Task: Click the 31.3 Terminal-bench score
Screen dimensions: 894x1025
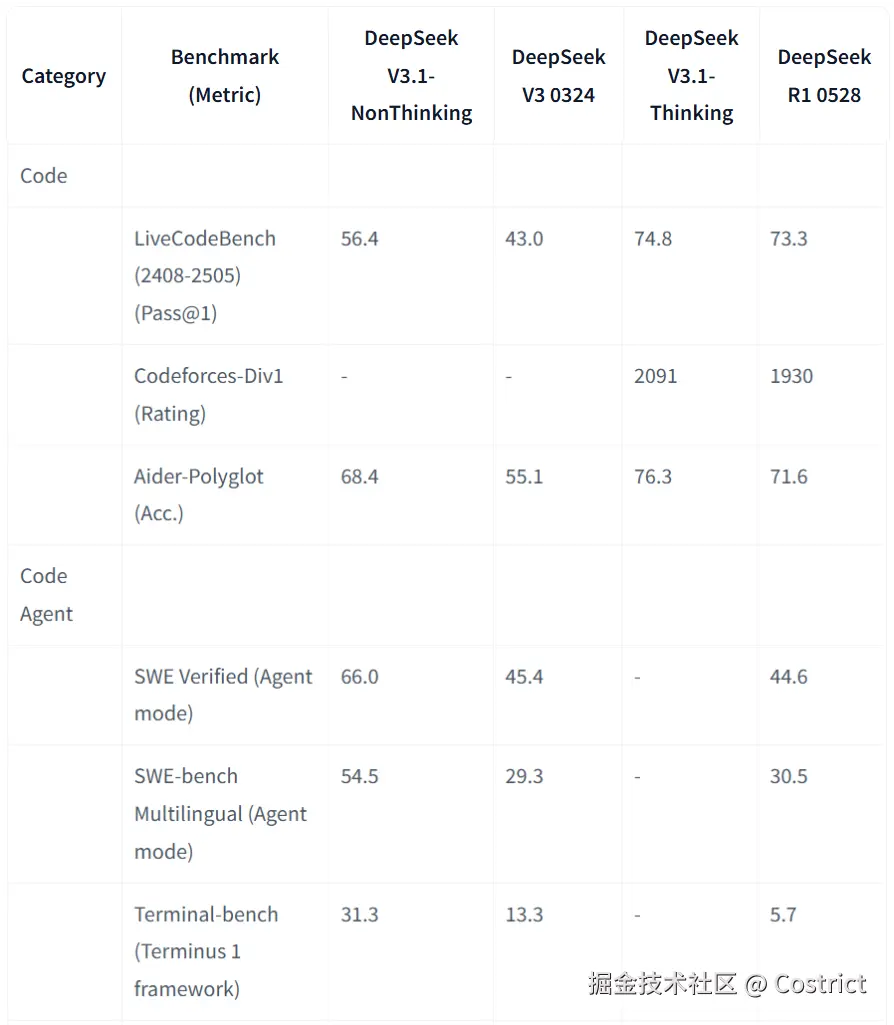Action: pyautogui.click(x=360, y=914)
